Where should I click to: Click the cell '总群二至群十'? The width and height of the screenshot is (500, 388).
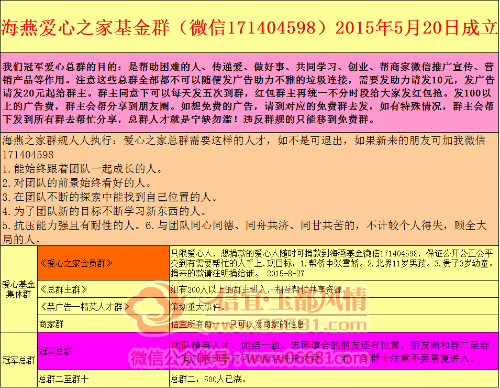(x=104, y=379)
